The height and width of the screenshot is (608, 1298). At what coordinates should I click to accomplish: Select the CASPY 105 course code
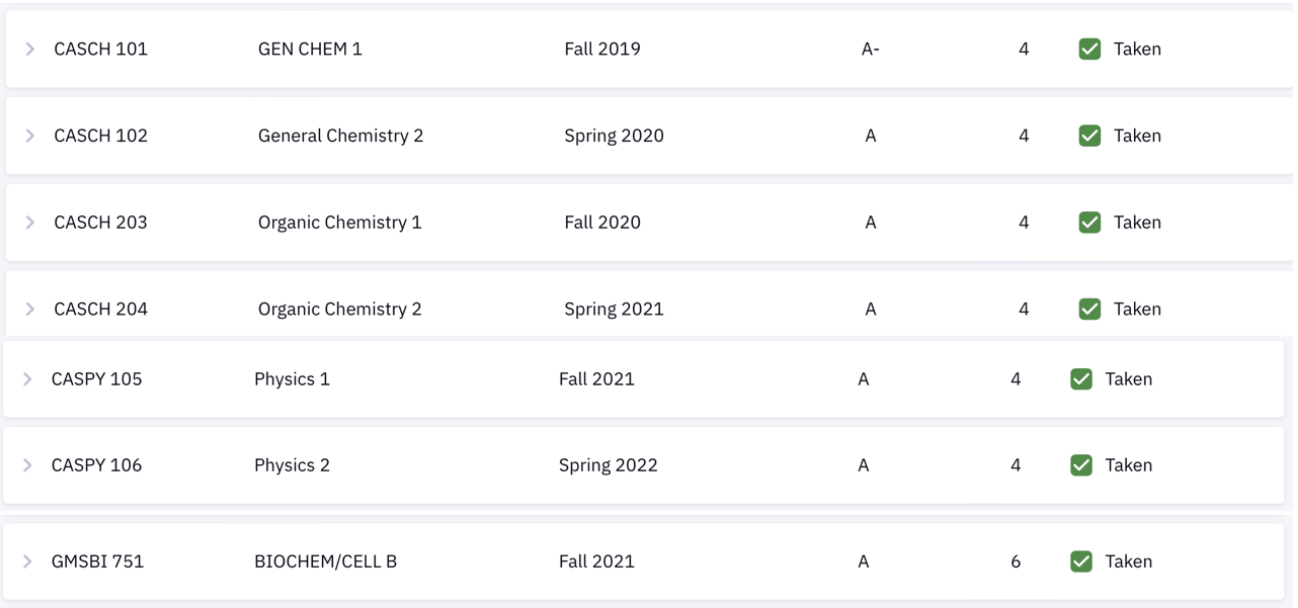point(97,379)
